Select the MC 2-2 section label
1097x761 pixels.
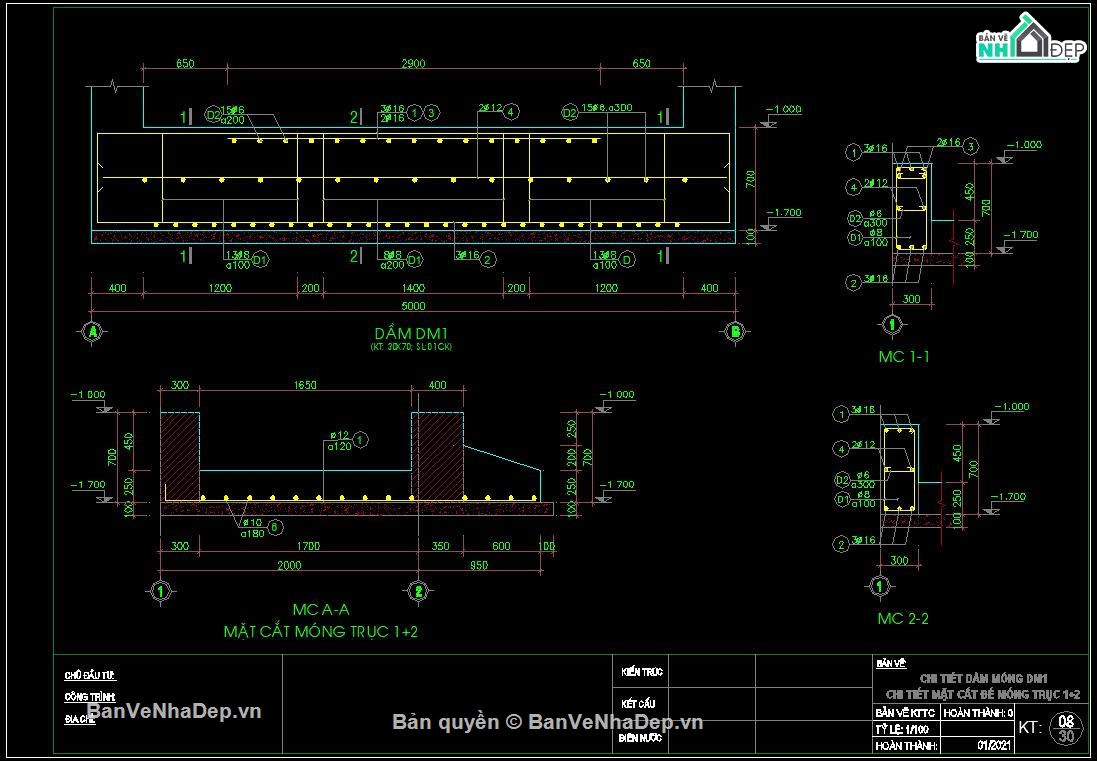[x=903, y=618]
